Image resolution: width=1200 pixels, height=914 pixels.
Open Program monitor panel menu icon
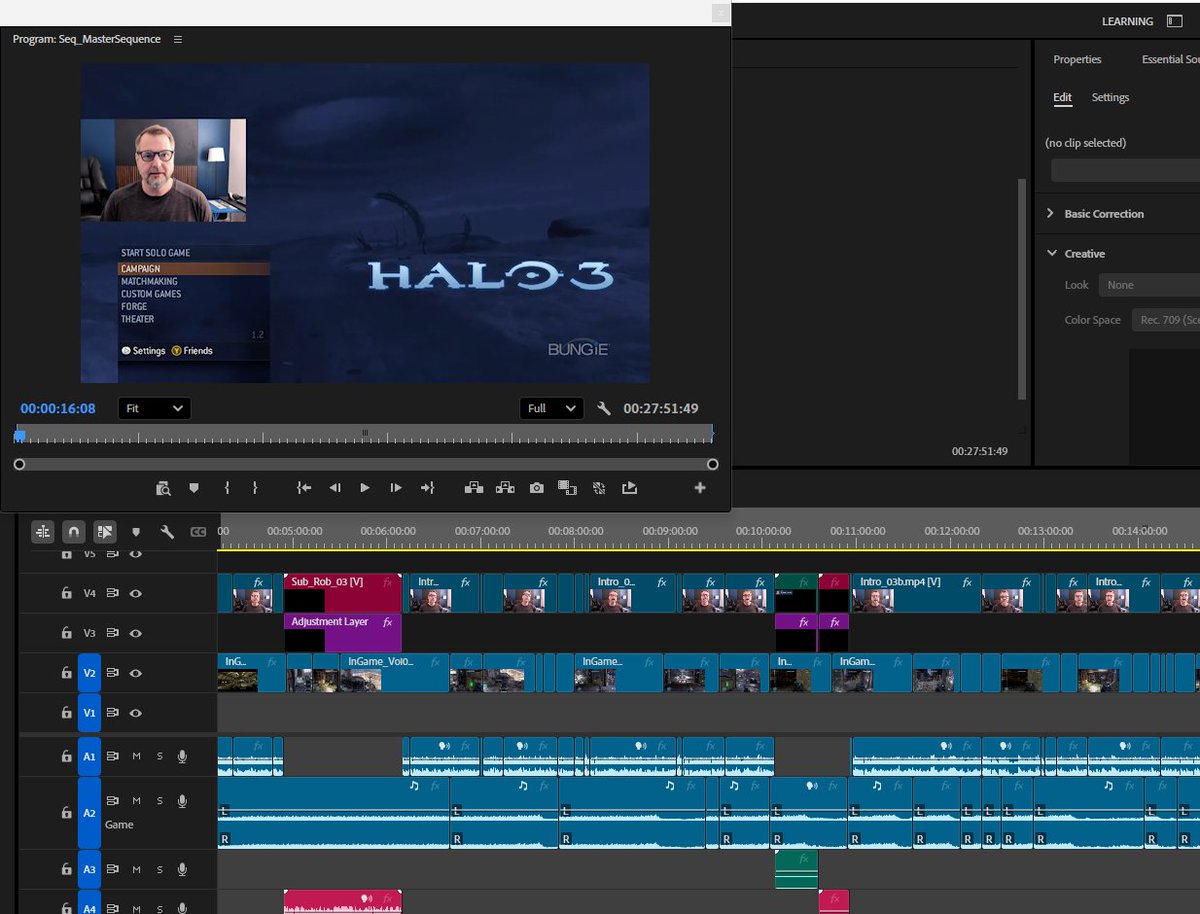[178, 39]
